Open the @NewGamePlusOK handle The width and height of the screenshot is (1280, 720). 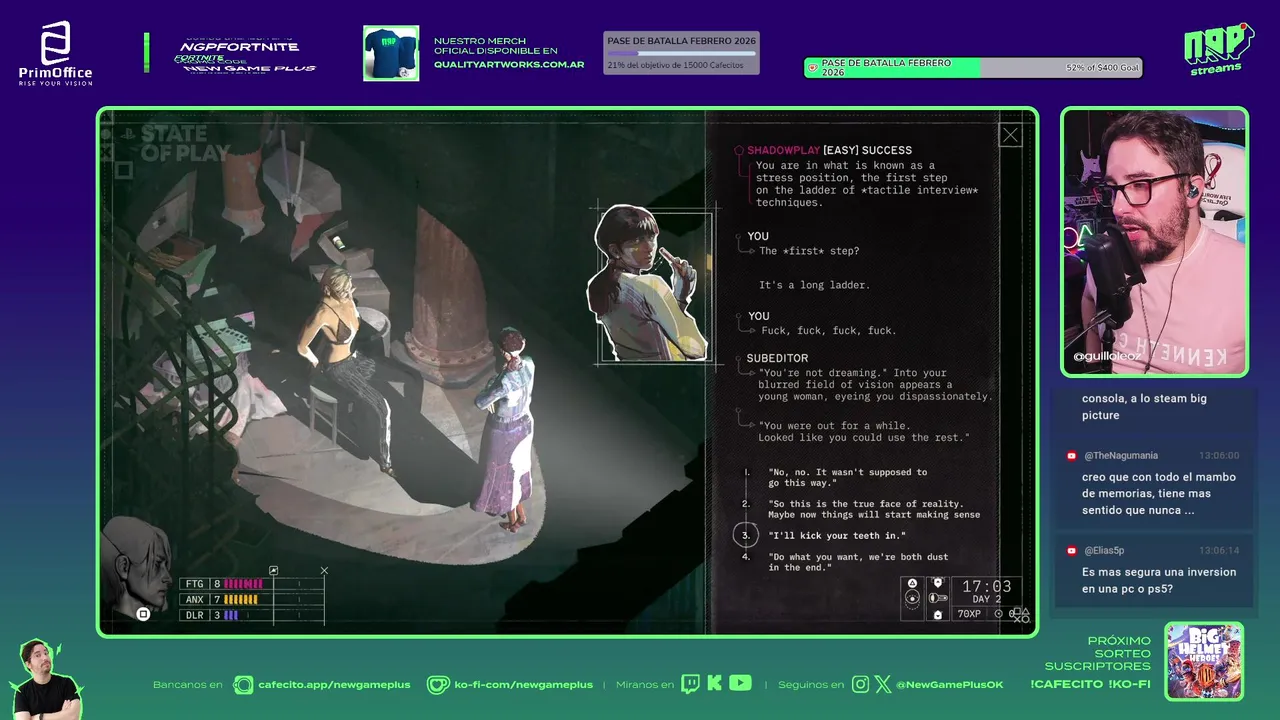950,685
